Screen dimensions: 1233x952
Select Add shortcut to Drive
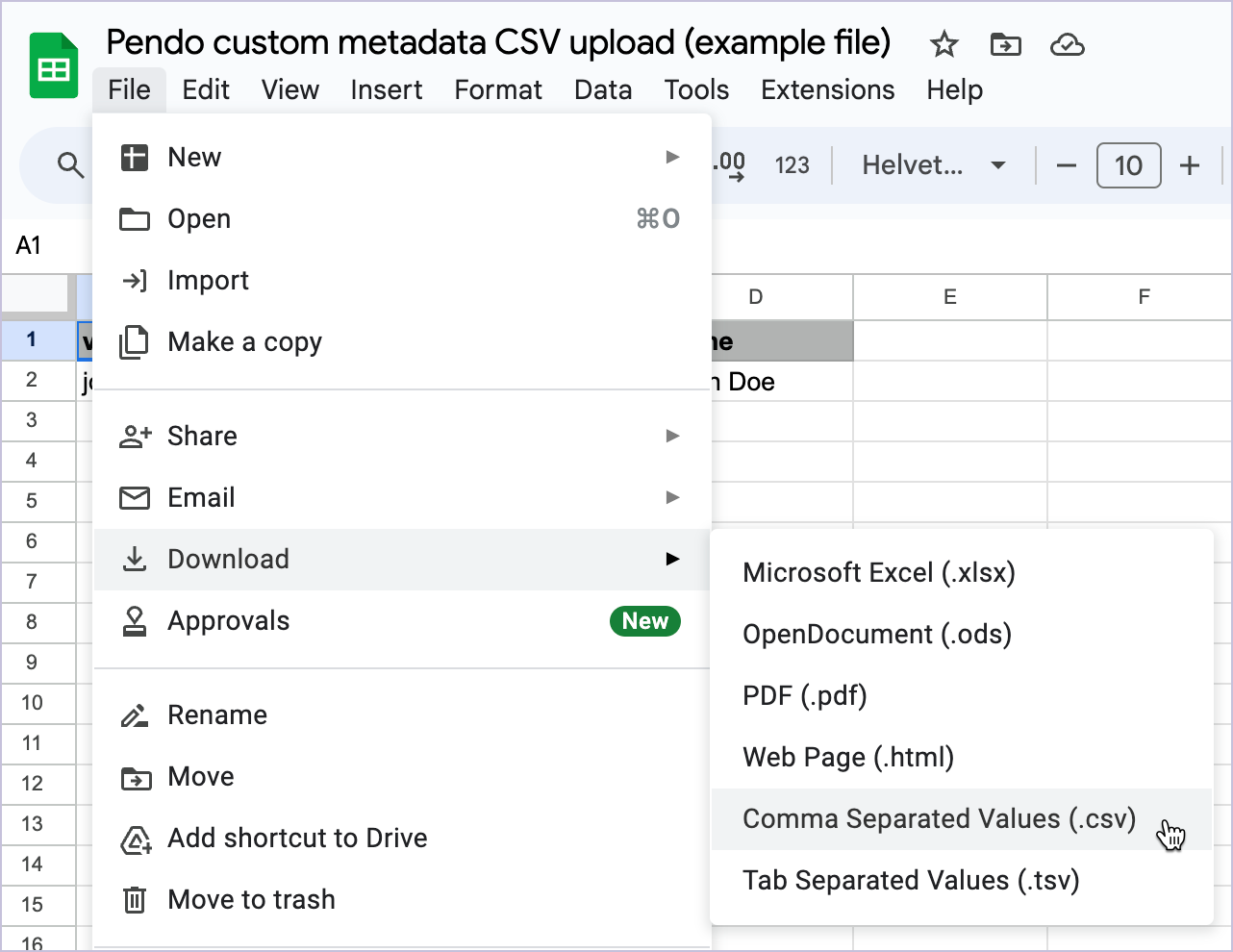(x=402, y=838)
